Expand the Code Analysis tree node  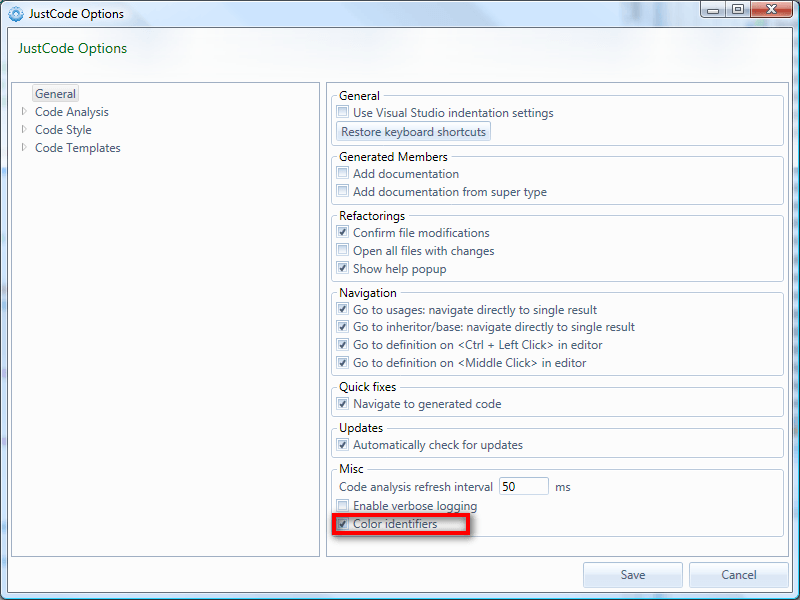click(x=24, y=111)
